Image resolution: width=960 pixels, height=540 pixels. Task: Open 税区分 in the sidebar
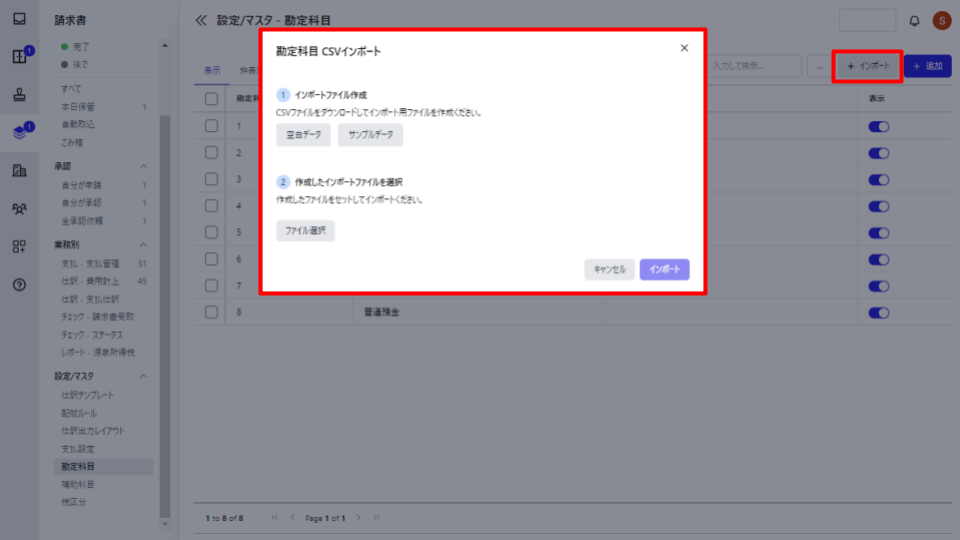point(73,502)
